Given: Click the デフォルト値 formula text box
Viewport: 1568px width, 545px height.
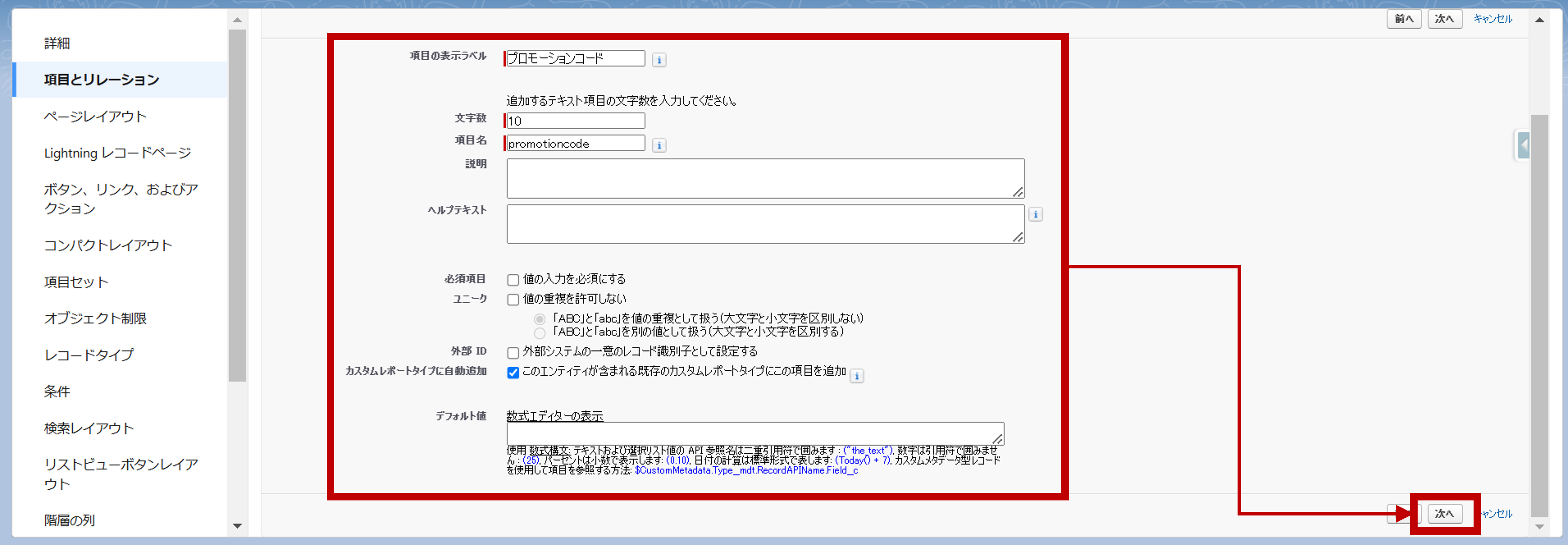Looking at the screenshot, I should pyautogui.click(x=755, y=433).
